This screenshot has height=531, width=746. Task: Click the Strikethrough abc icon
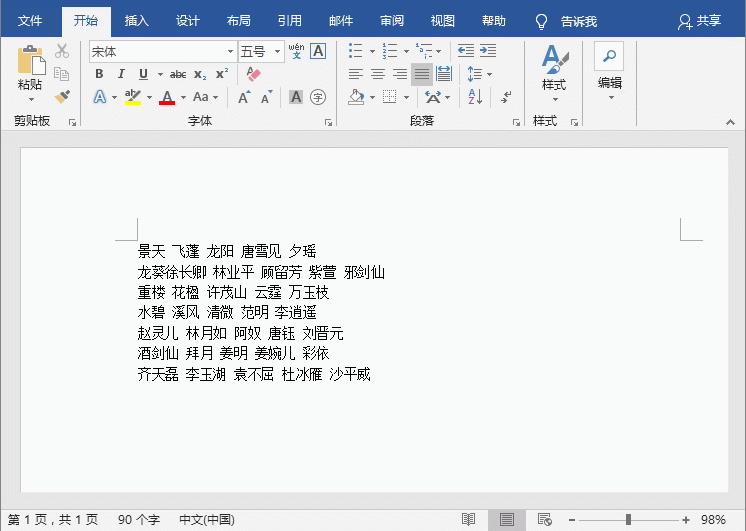coord(178,74)
